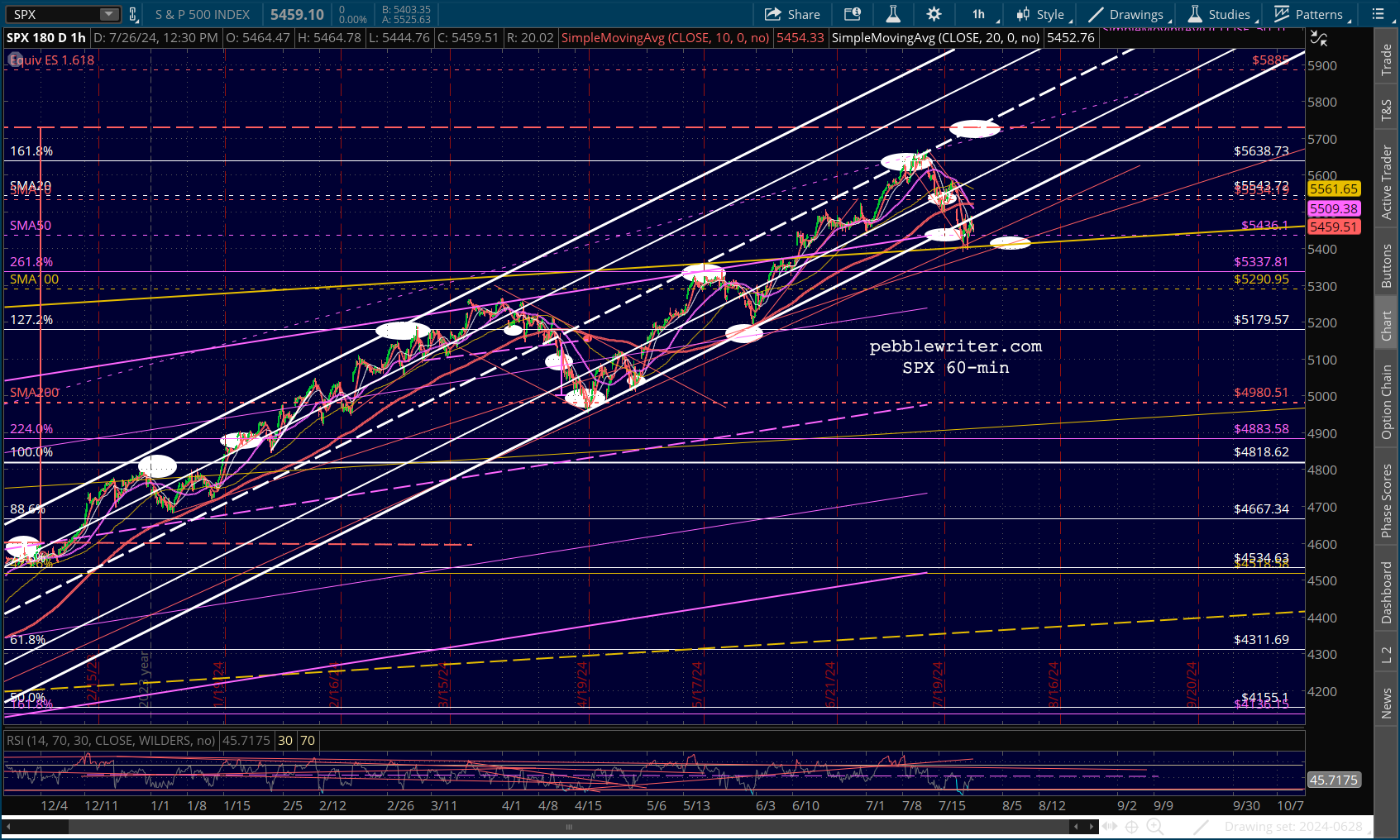
Task: Open chart settings gear icon
Action: tap(934, 14)
